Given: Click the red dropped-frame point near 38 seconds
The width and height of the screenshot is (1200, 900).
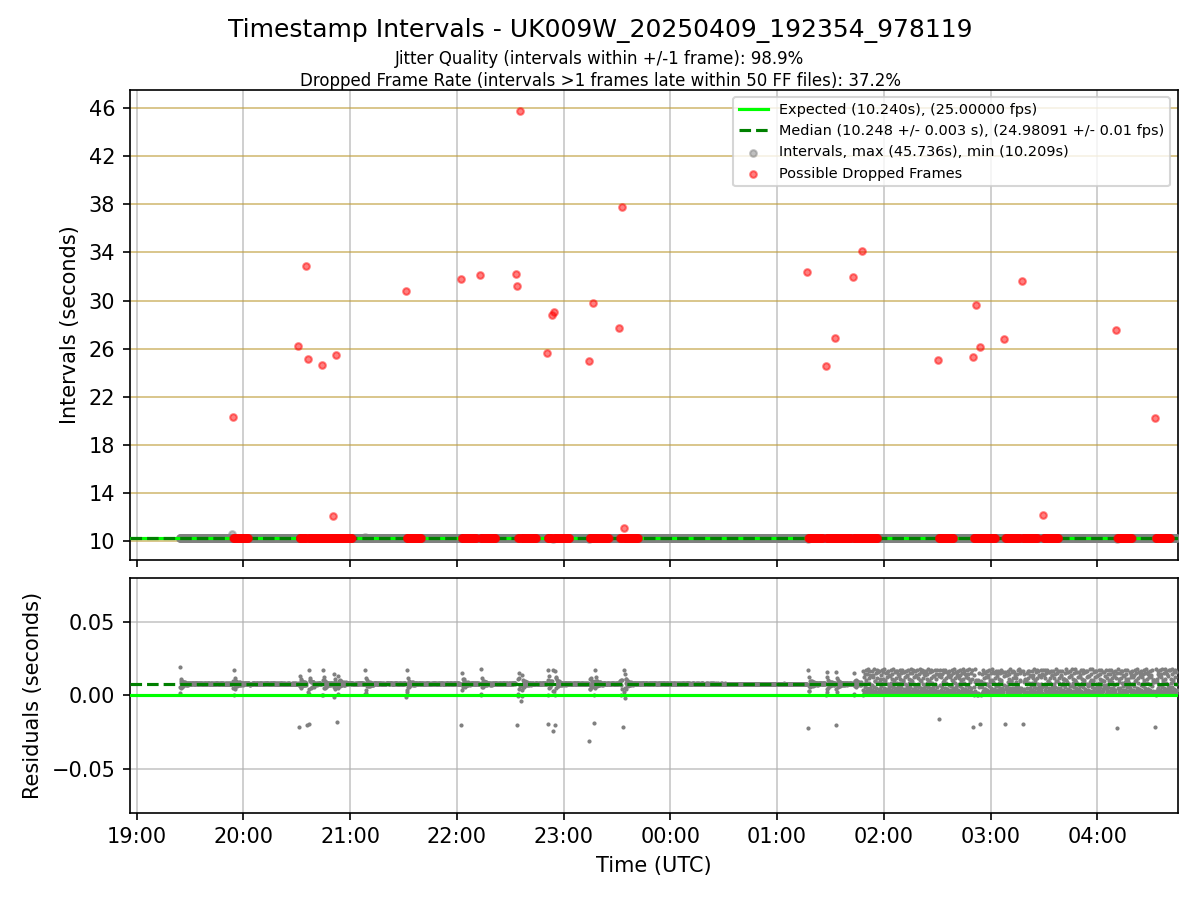Looking at the screenshot, I should [622, 207].
